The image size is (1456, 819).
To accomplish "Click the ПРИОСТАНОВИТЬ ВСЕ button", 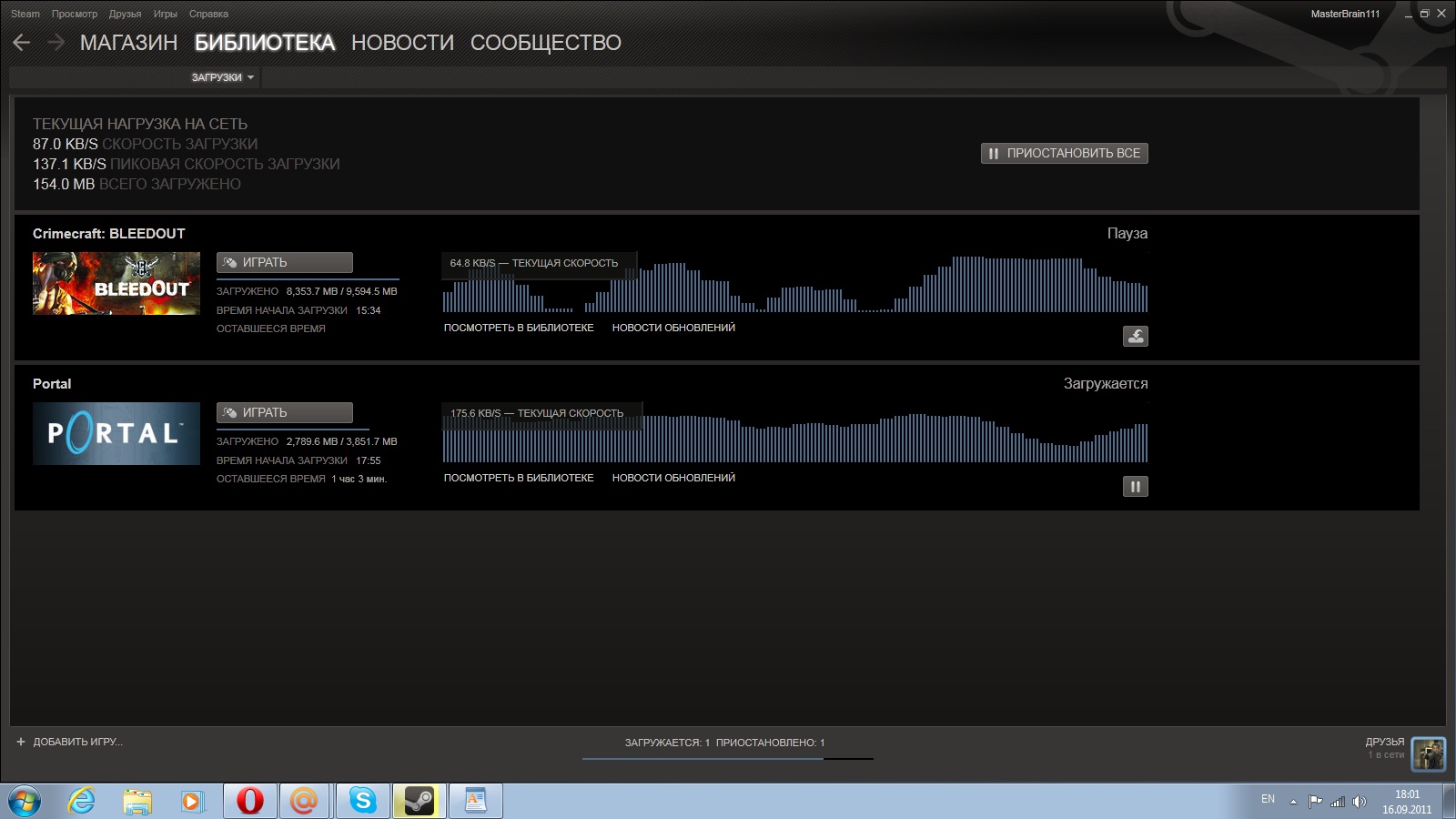I will (1065, 153).
